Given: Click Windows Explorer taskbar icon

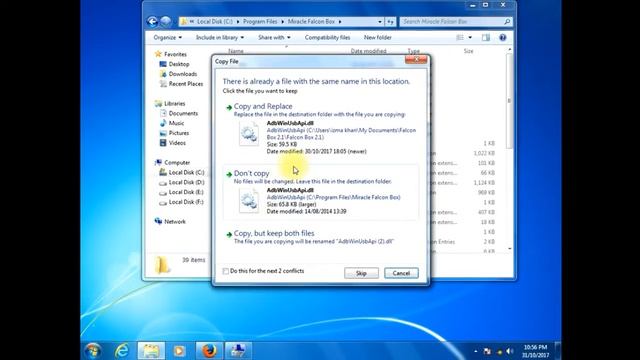Looking at the screenshot, I should [x=151, y=351].
